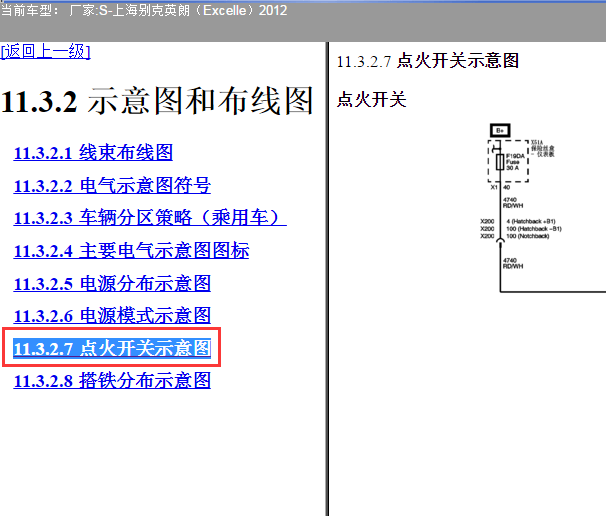Select 11.3.2.7 点火开关示意图 link

point(112,348)
